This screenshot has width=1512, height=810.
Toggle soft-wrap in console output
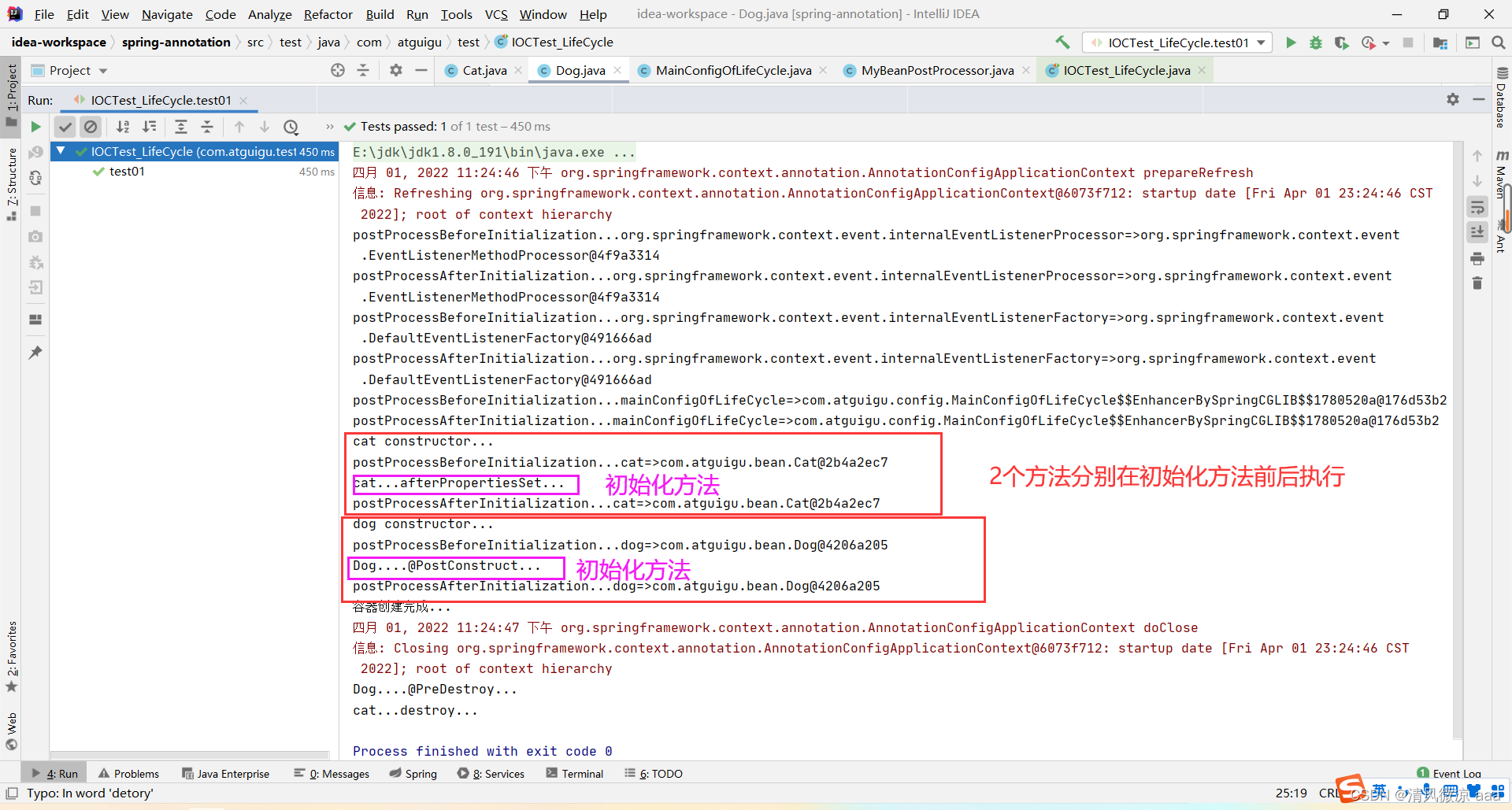tap(1477, 208)
